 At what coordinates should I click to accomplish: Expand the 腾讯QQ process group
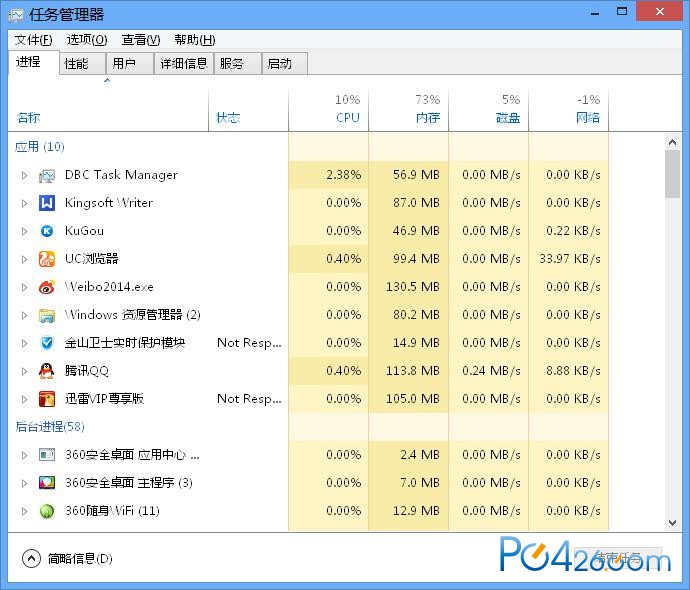point(25,371)
